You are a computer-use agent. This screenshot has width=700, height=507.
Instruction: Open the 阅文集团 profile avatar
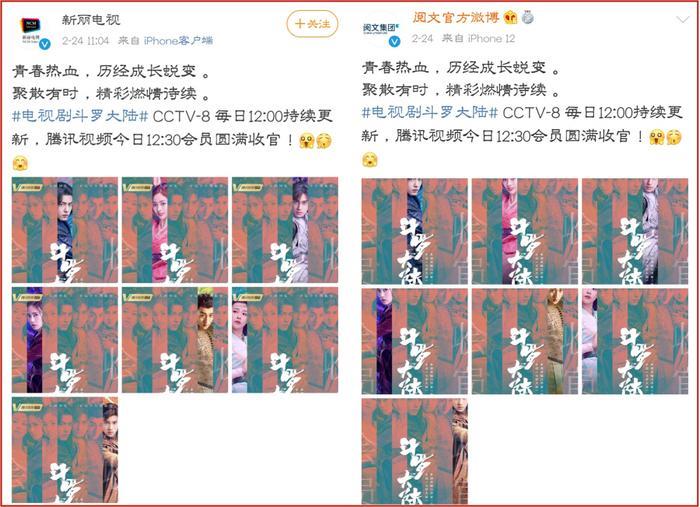pyautogui.click(x=379, y=28)
